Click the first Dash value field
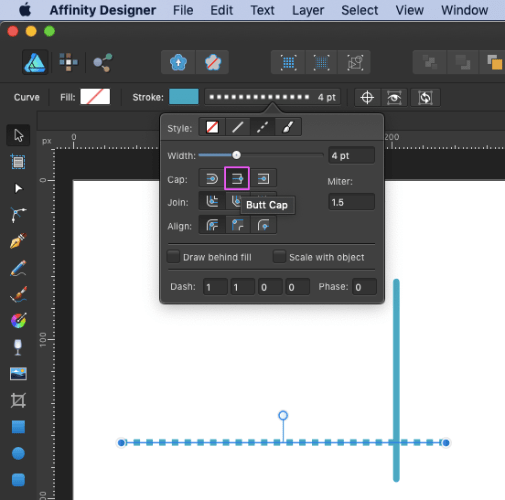Viewport: 505px width, 500px height. point(215,287)
